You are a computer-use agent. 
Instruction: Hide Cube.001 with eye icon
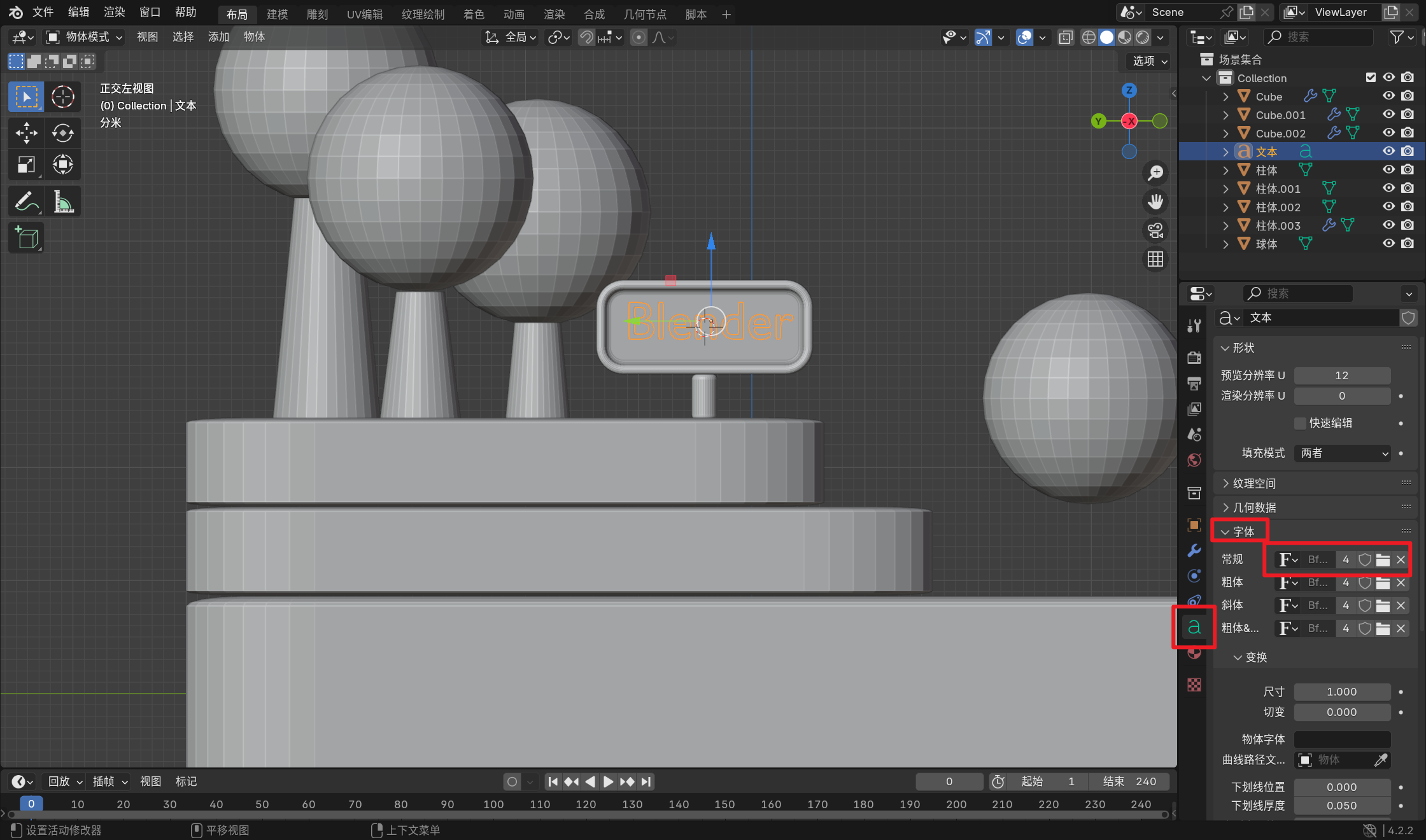click(x=1388, y=115)
